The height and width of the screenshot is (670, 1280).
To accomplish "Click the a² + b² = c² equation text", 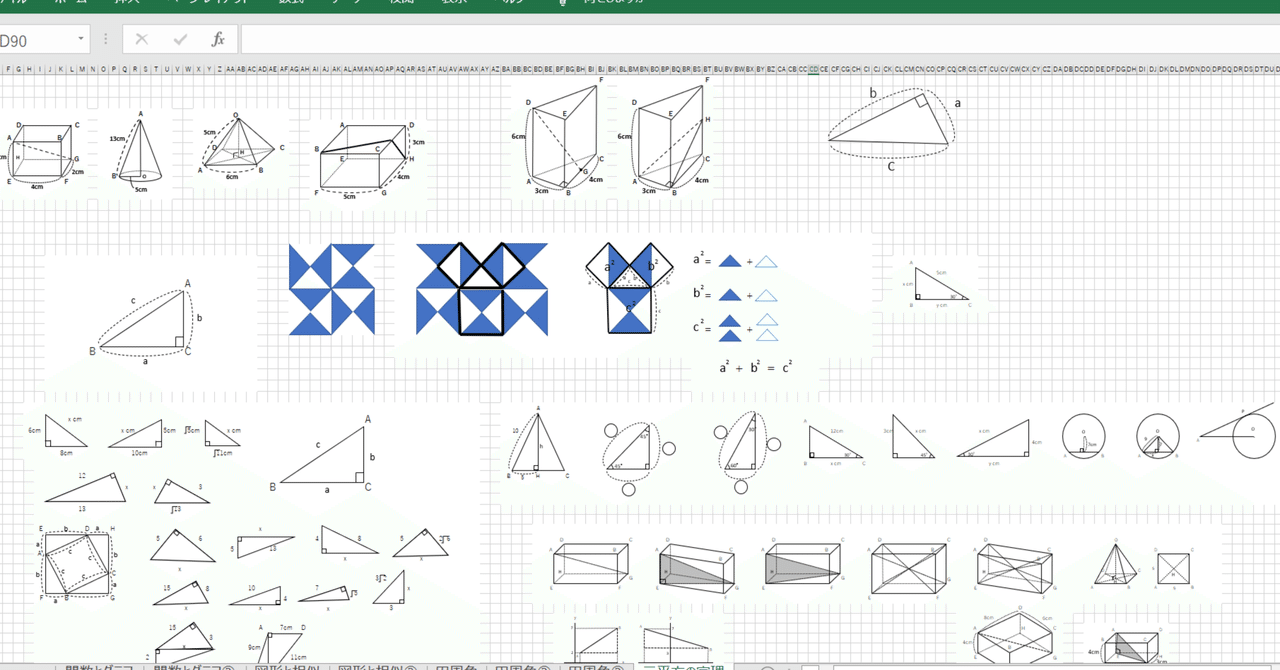I will (x=755, y=368).
